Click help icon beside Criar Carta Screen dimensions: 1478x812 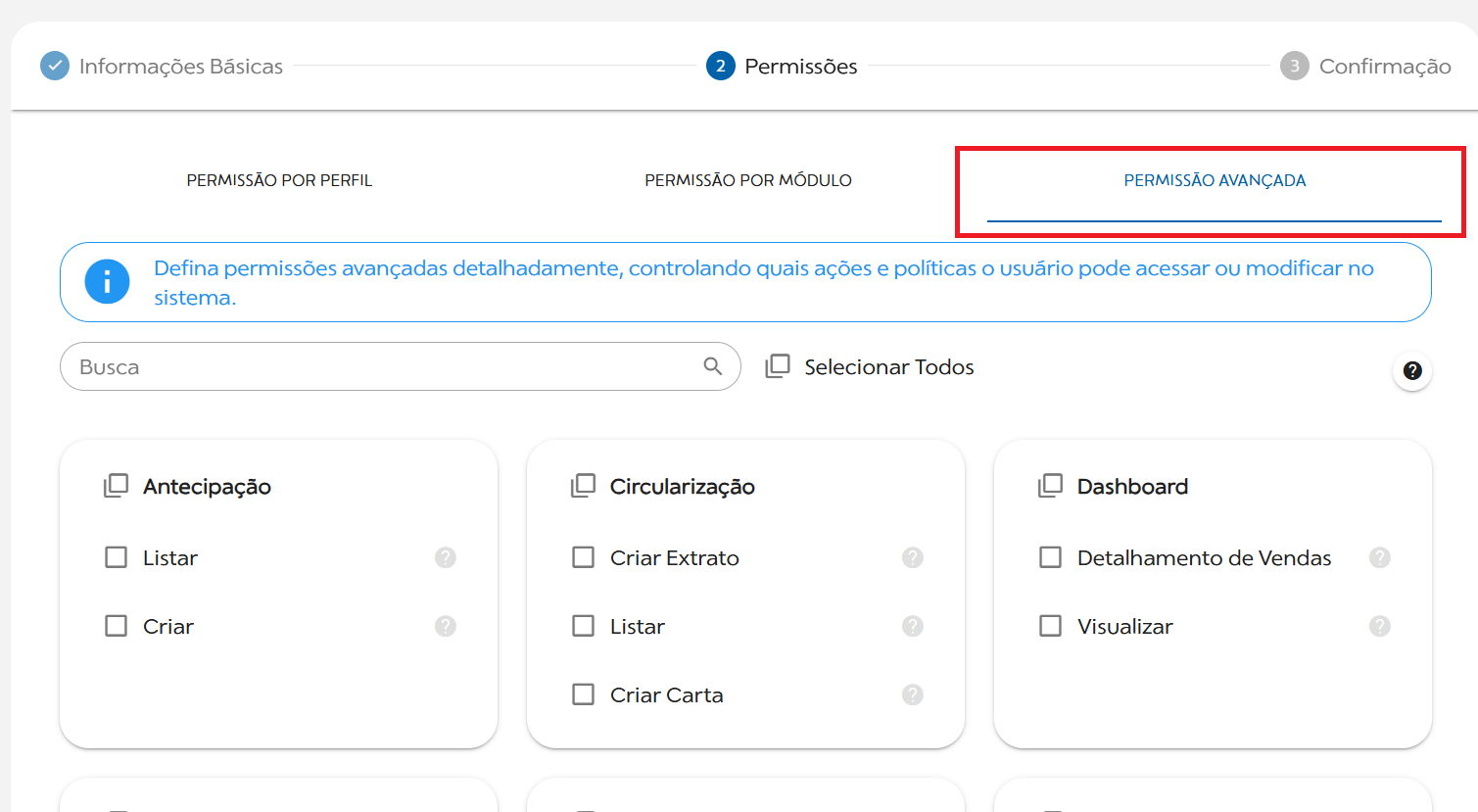(x=912, y=694)
